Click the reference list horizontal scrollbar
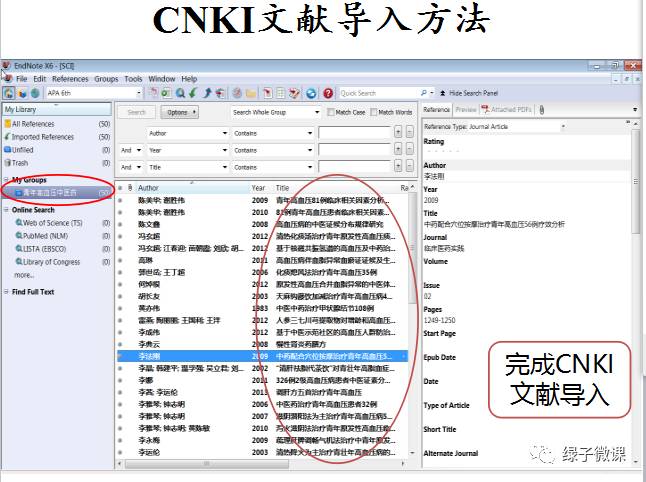 pos(207,464)
